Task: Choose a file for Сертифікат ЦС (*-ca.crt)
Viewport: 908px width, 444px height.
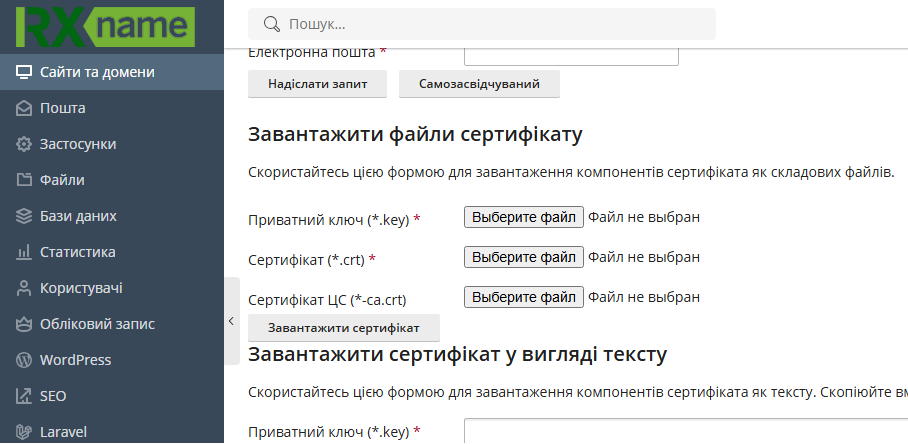Action: [x=523, y=297]
